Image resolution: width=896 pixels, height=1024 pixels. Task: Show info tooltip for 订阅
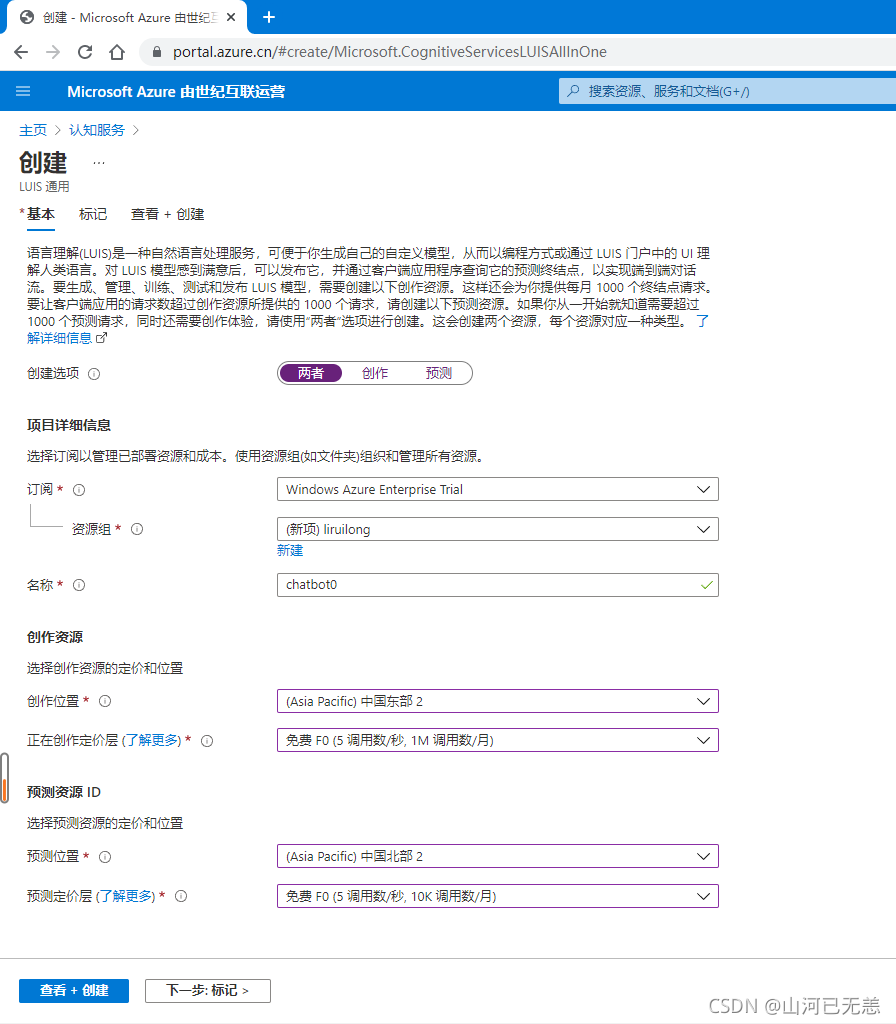click(x=79, y=490)
